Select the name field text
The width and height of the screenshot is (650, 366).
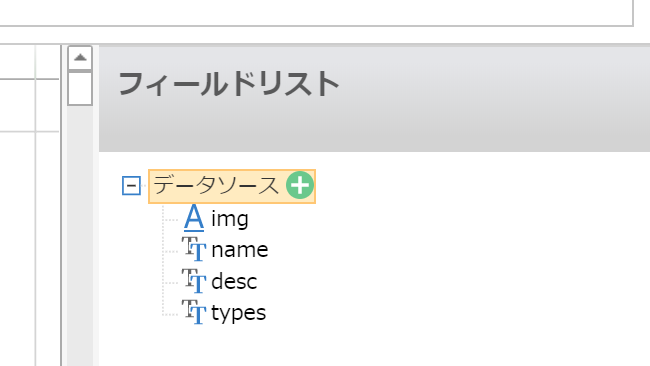(x=240, y=250)
